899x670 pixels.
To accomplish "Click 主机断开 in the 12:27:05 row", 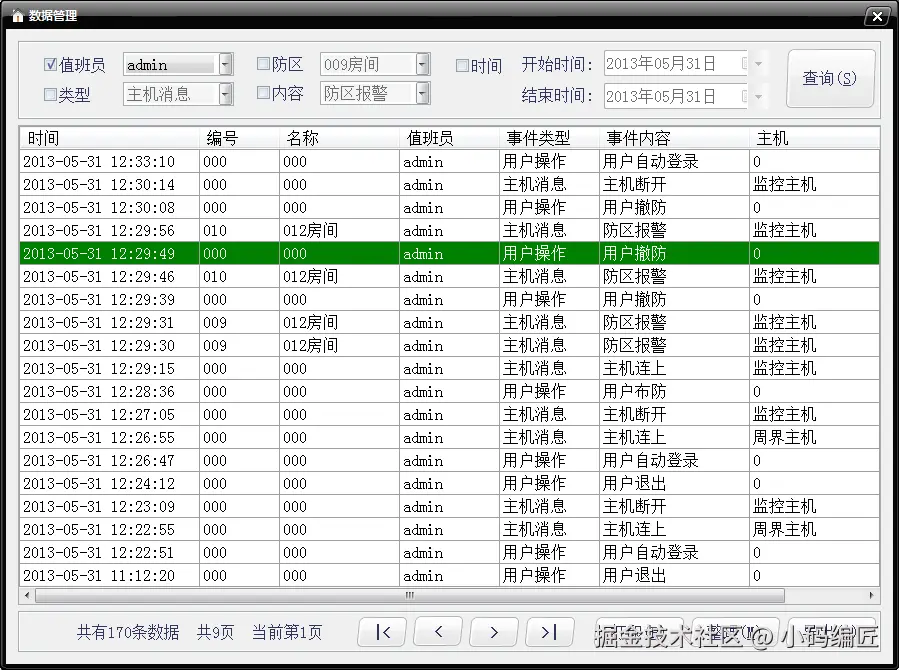I will tap(634, 414).
